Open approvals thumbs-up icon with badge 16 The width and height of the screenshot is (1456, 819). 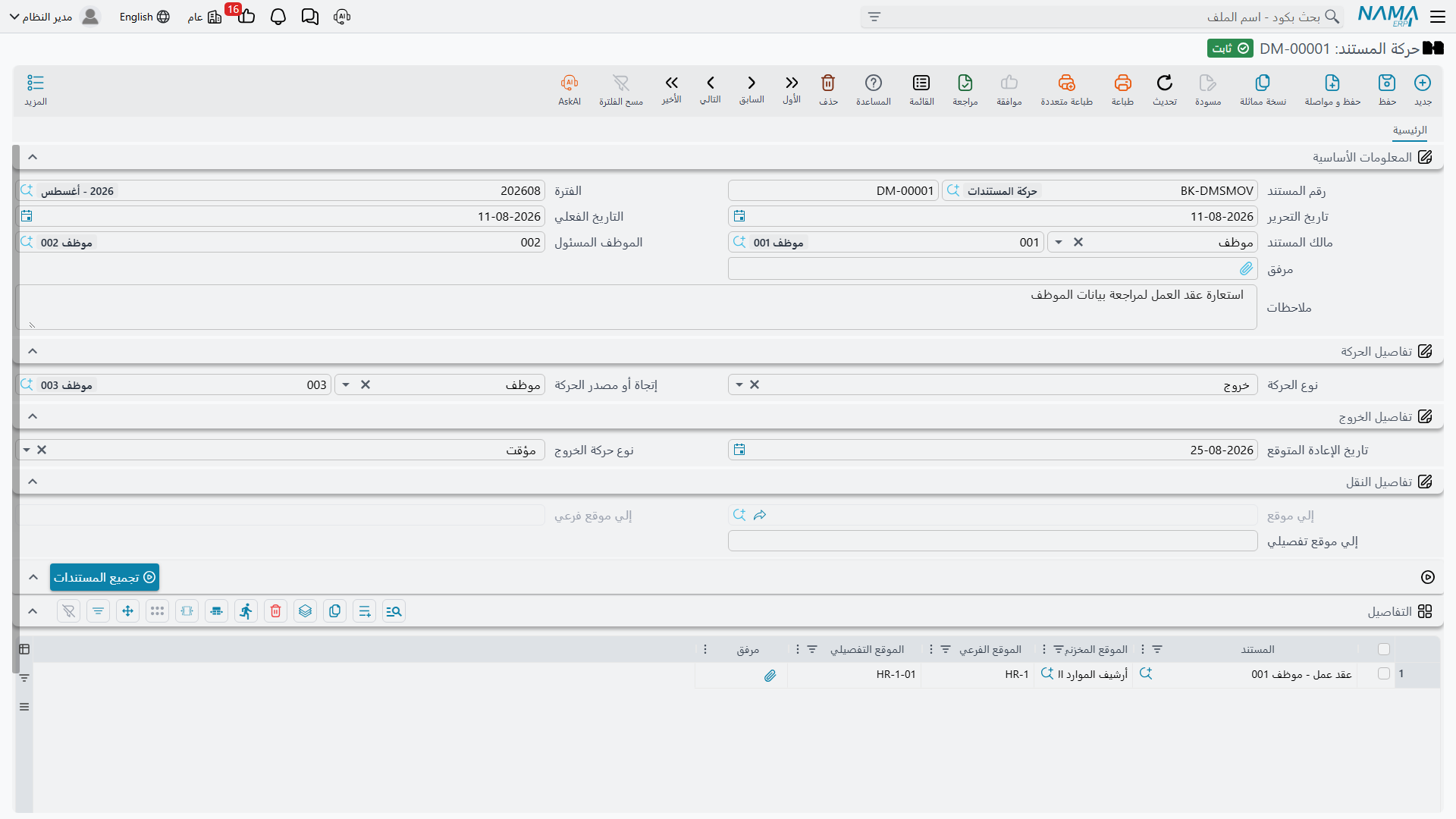246,17
